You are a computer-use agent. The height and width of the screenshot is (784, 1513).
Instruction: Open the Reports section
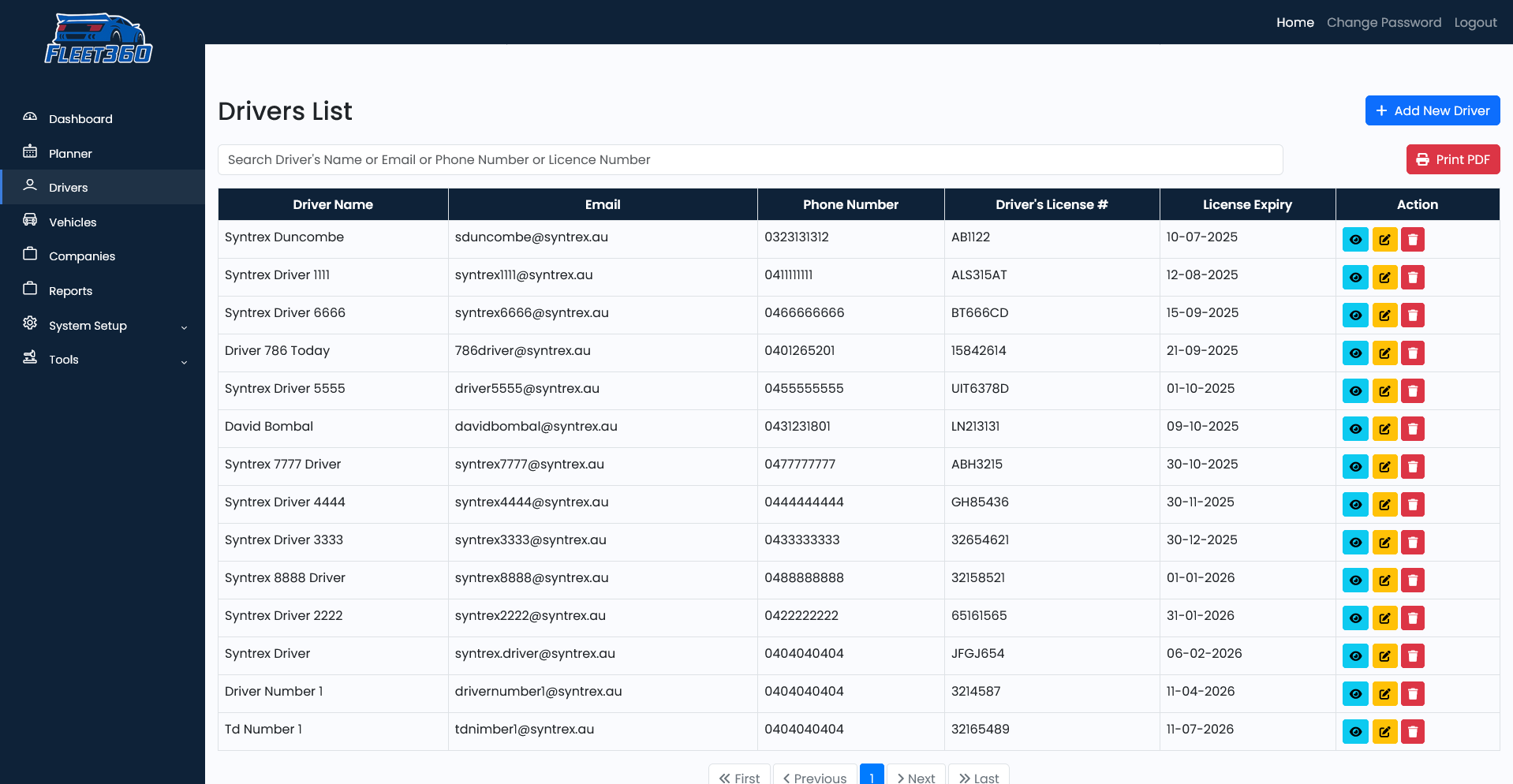pos(70,291)
